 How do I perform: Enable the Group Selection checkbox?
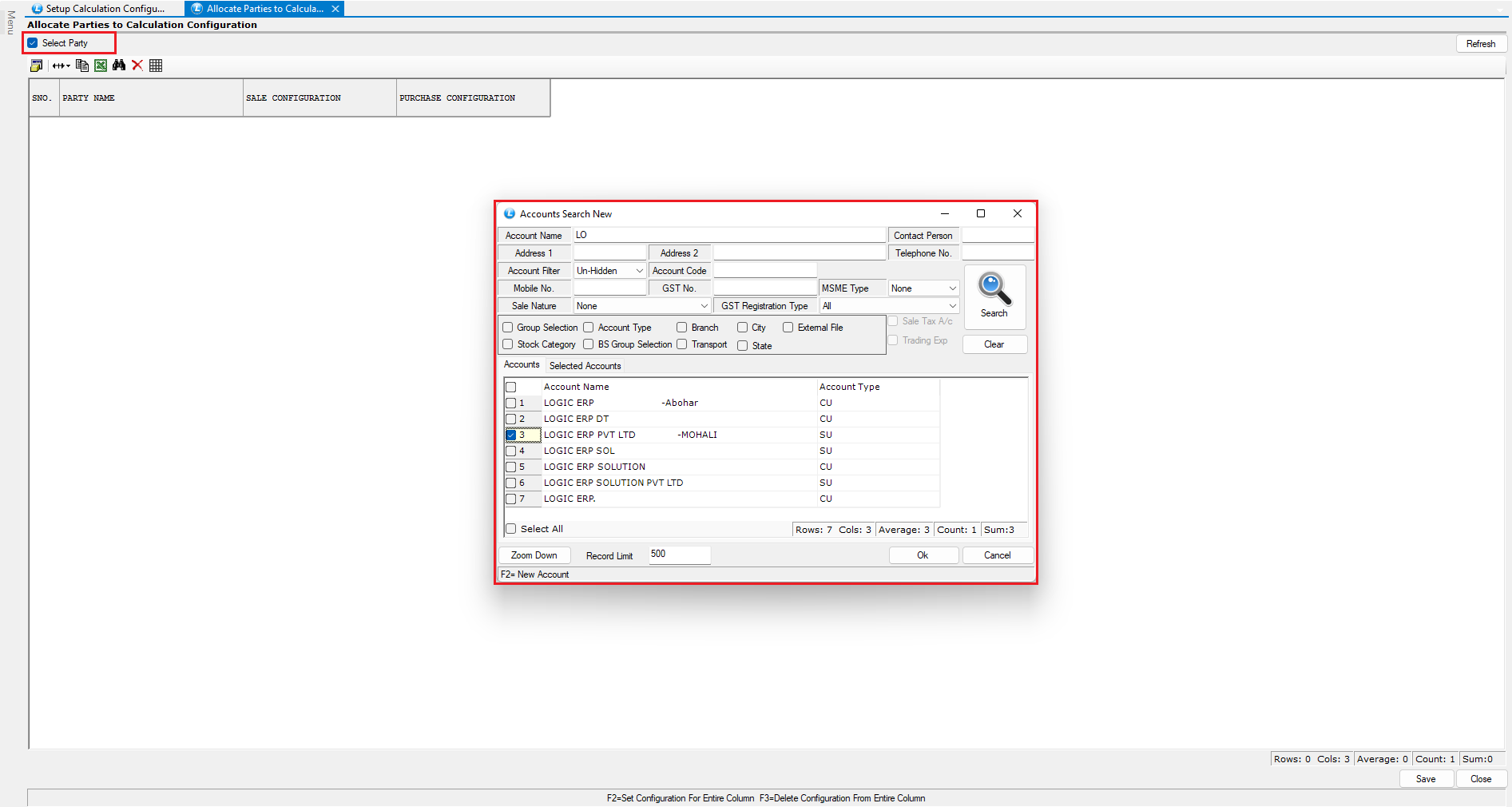(x=508, y=328)
